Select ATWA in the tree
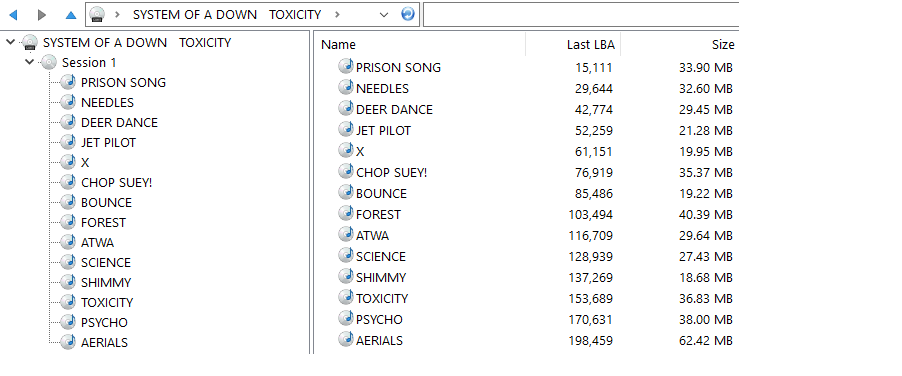The image size is (902, 376). click(x=97, y=243)
